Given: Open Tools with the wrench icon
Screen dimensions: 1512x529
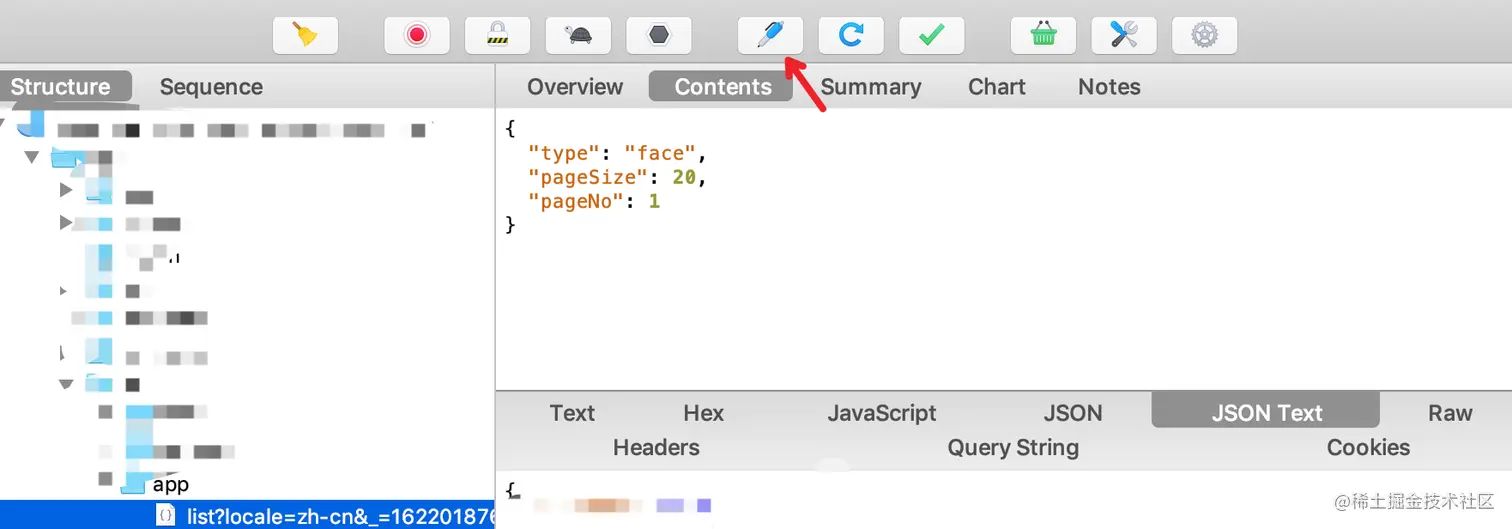Looking at the screenshot, I should [1124, 35].
